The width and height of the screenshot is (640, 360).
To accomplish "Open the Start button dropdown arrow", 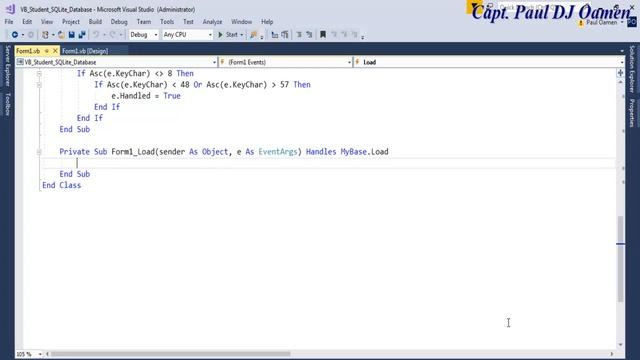I will tap(242, 35).
